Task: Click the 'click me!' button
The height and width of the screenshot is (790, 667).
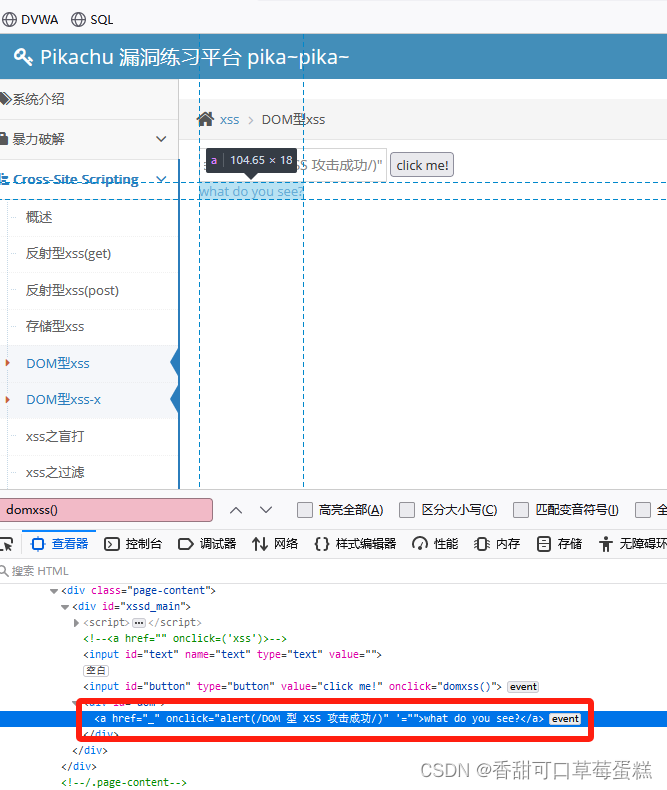Action: coord(422,165)
